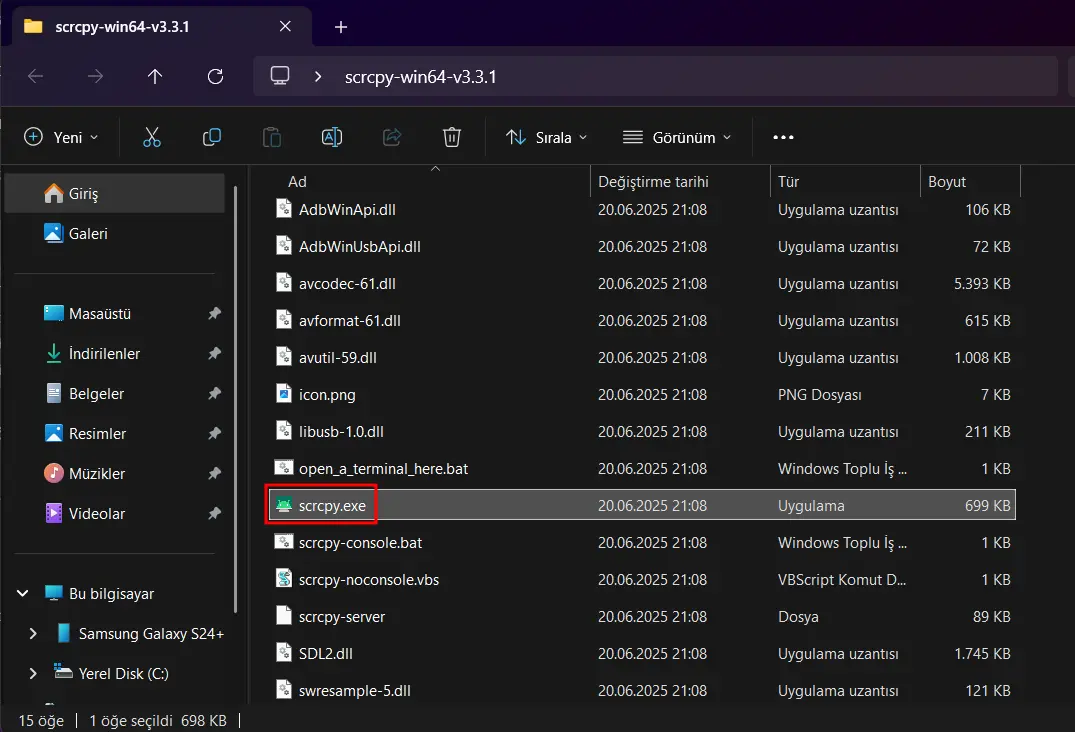Click the scrcpy-server blank file icon
This screenshot has width=1075, height=732.
pyautogui.click(x=284, y=616)
